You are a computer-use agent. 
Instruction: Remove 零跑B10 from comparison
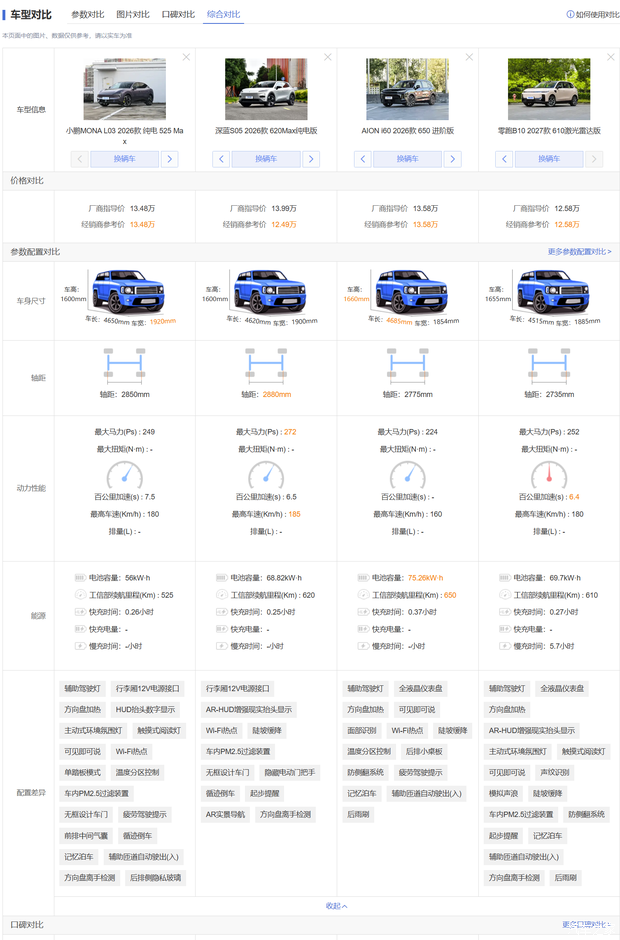[x=610, y=57]
